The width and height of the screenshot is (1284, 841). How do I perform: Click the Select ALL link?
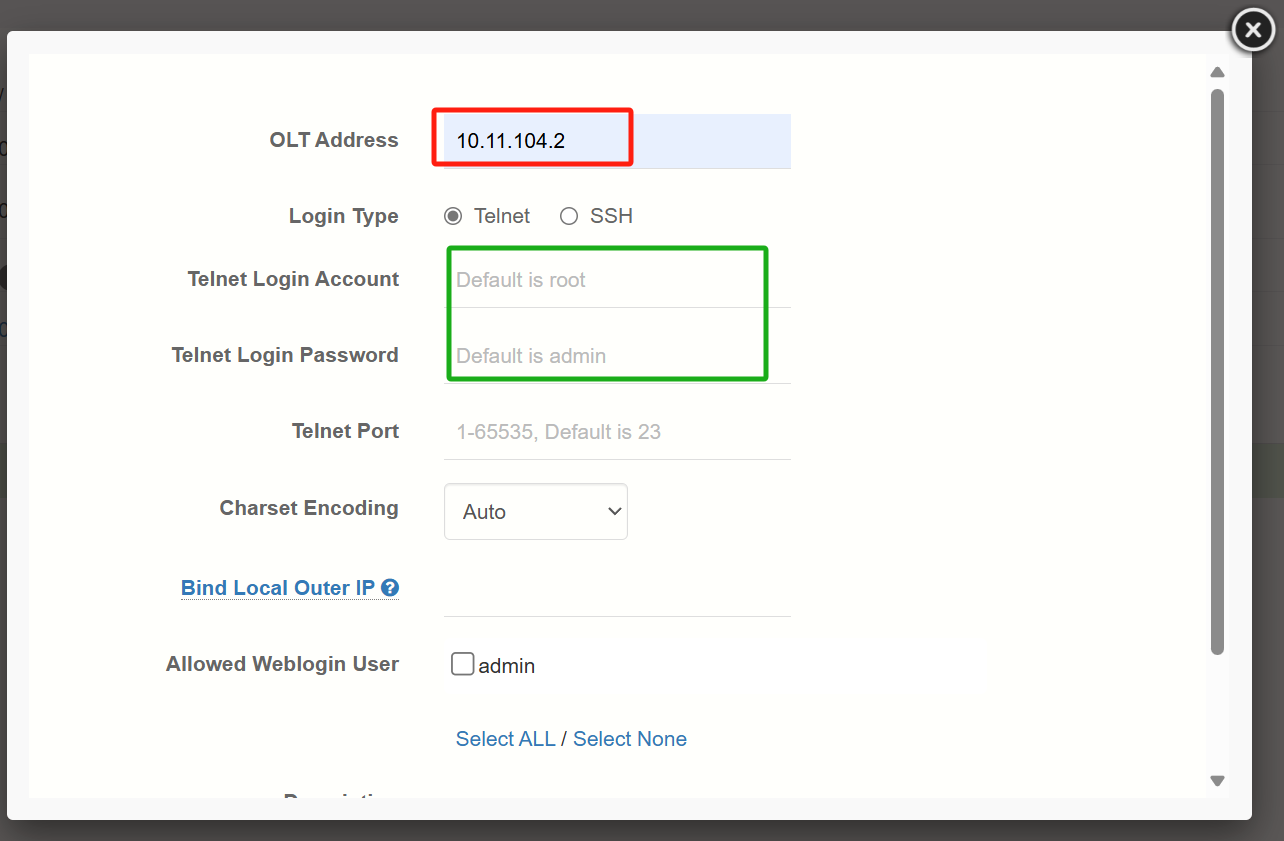505,738
